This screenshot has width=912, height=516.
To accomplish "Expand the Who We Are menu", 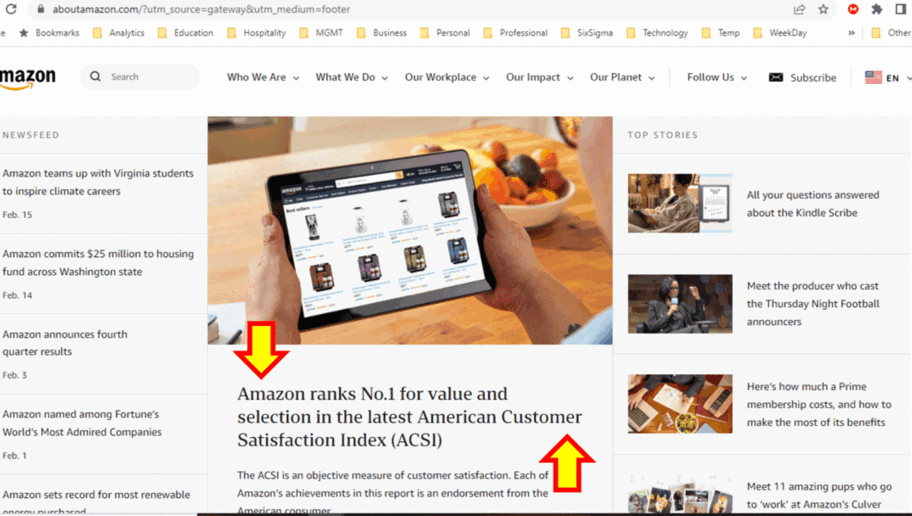I will 263,77.
